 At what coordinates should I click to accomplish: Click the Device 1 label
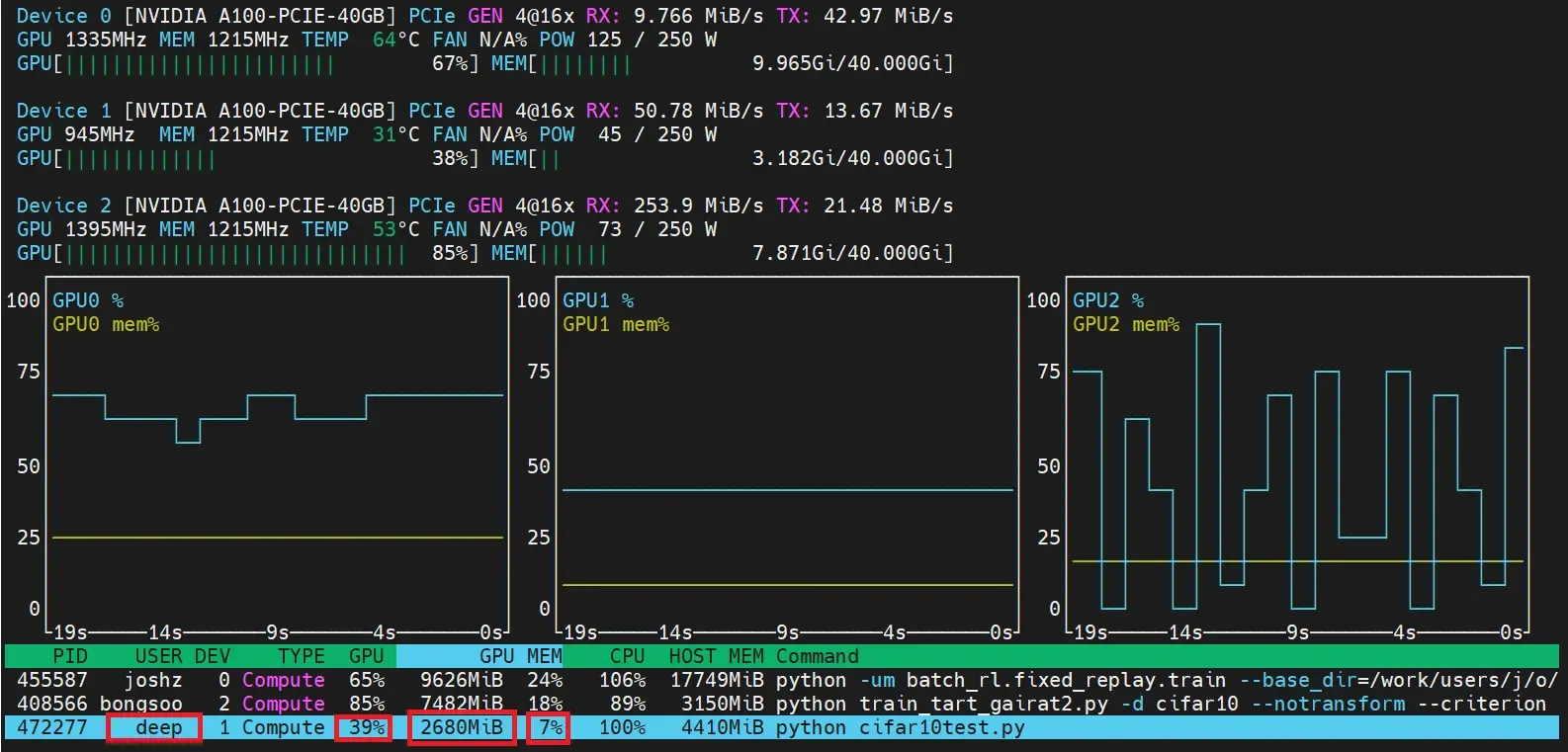tap(64, 111)
